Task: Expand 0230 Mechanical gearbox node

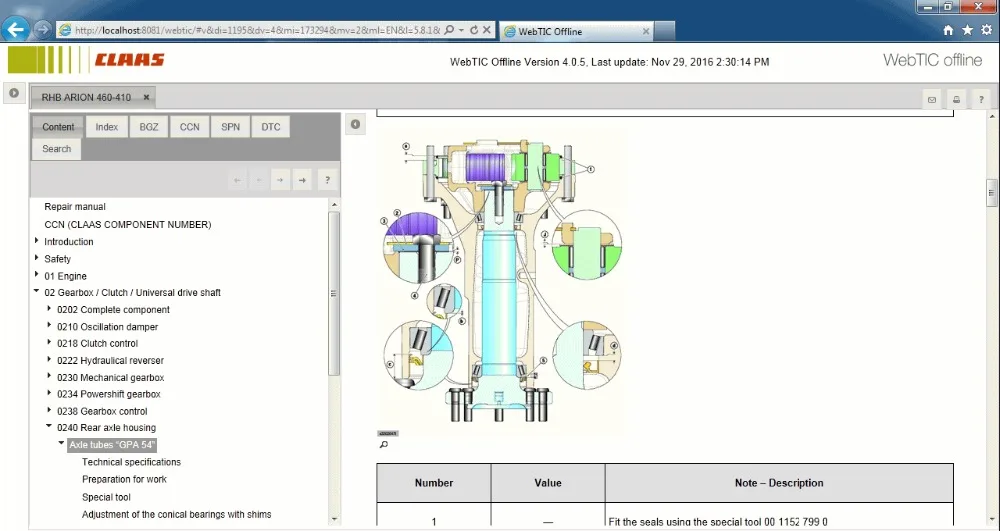Action: 49,376
